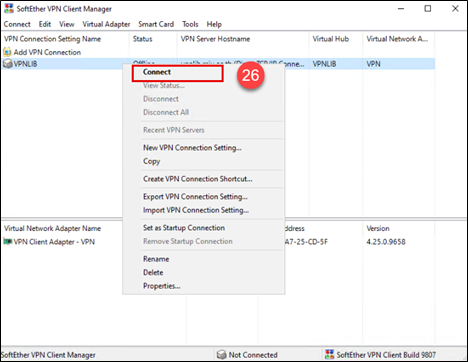Open the Connect menu in menu bar
This screenshot has width=468, height=362.
(x=17, y=24)
